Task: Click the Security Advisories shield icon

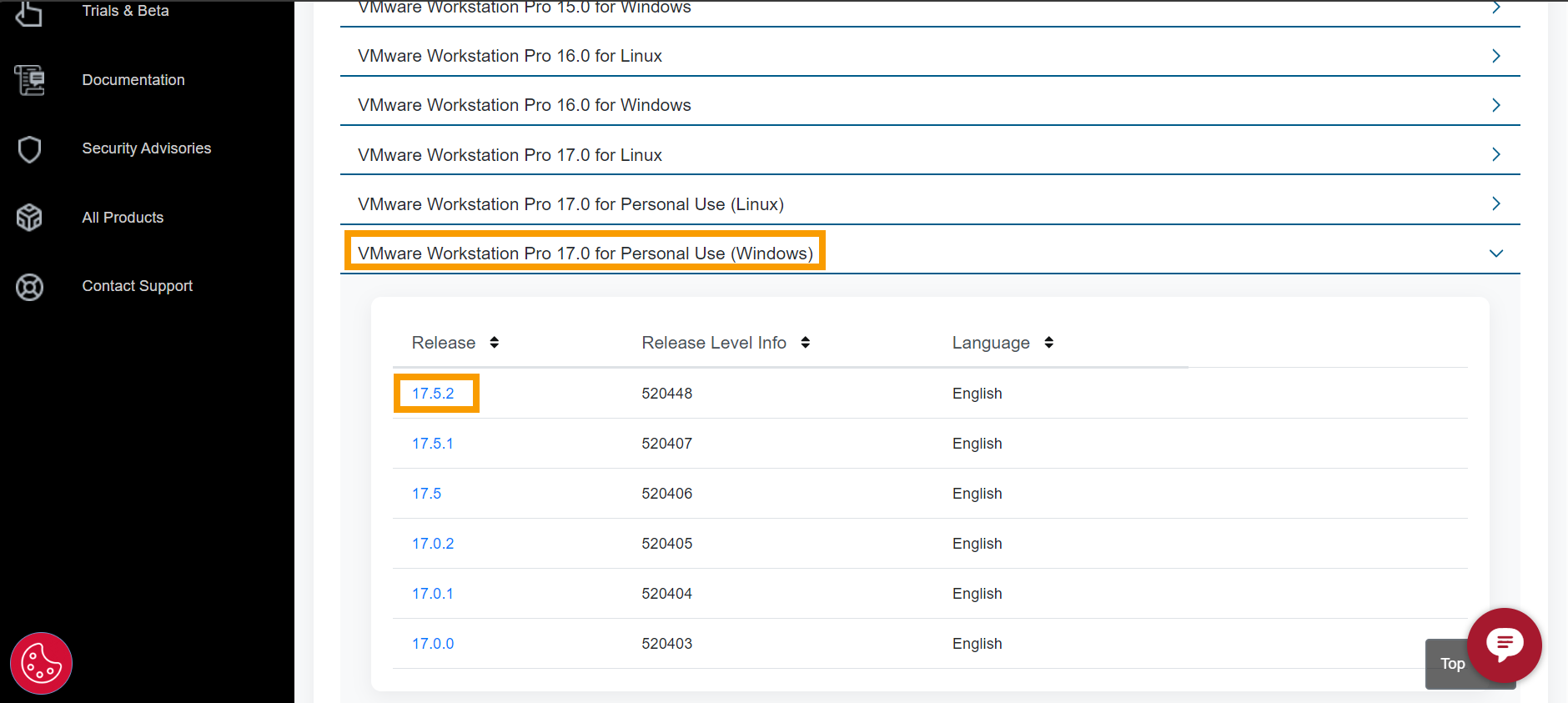Action: (29, 149)
